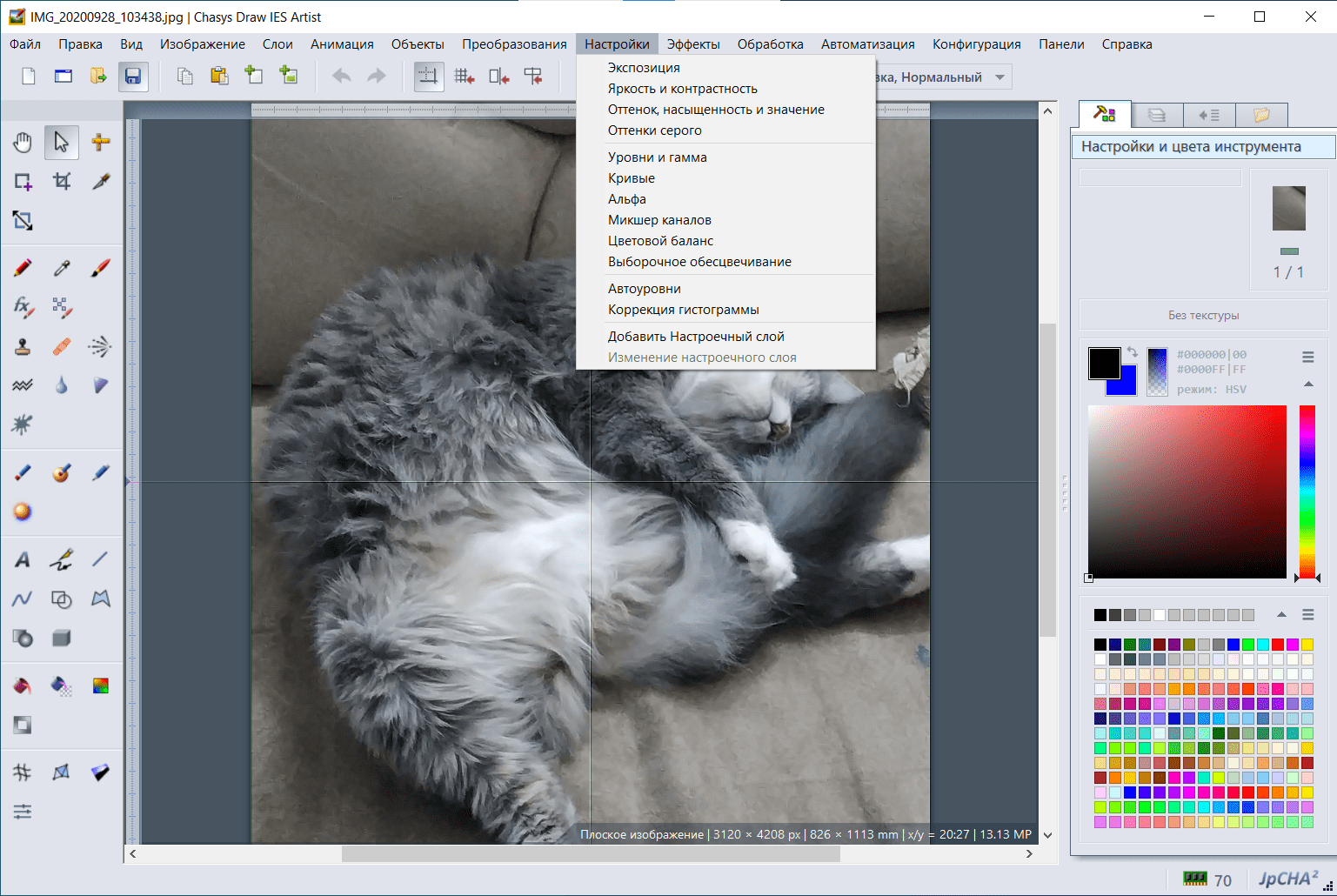1337x896 pixels.
Task: Open the color picker hamburger menu
Action: point(1307,357)
